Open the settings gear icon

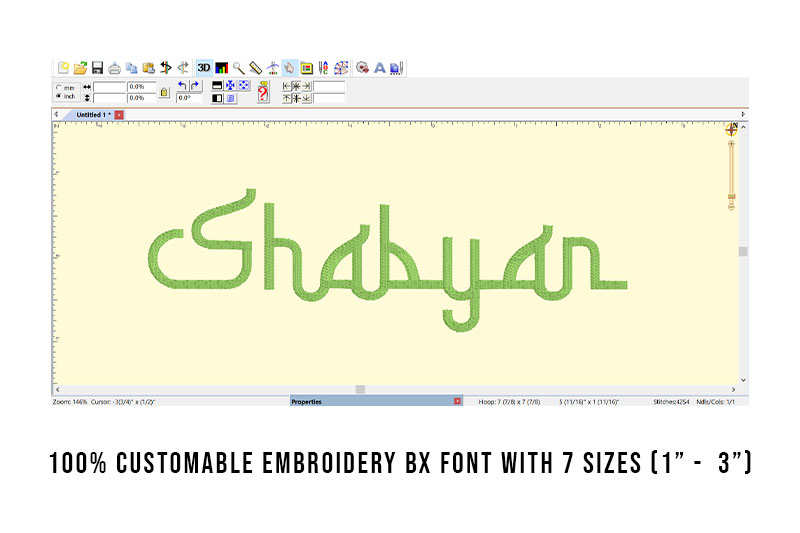point(362,67)
